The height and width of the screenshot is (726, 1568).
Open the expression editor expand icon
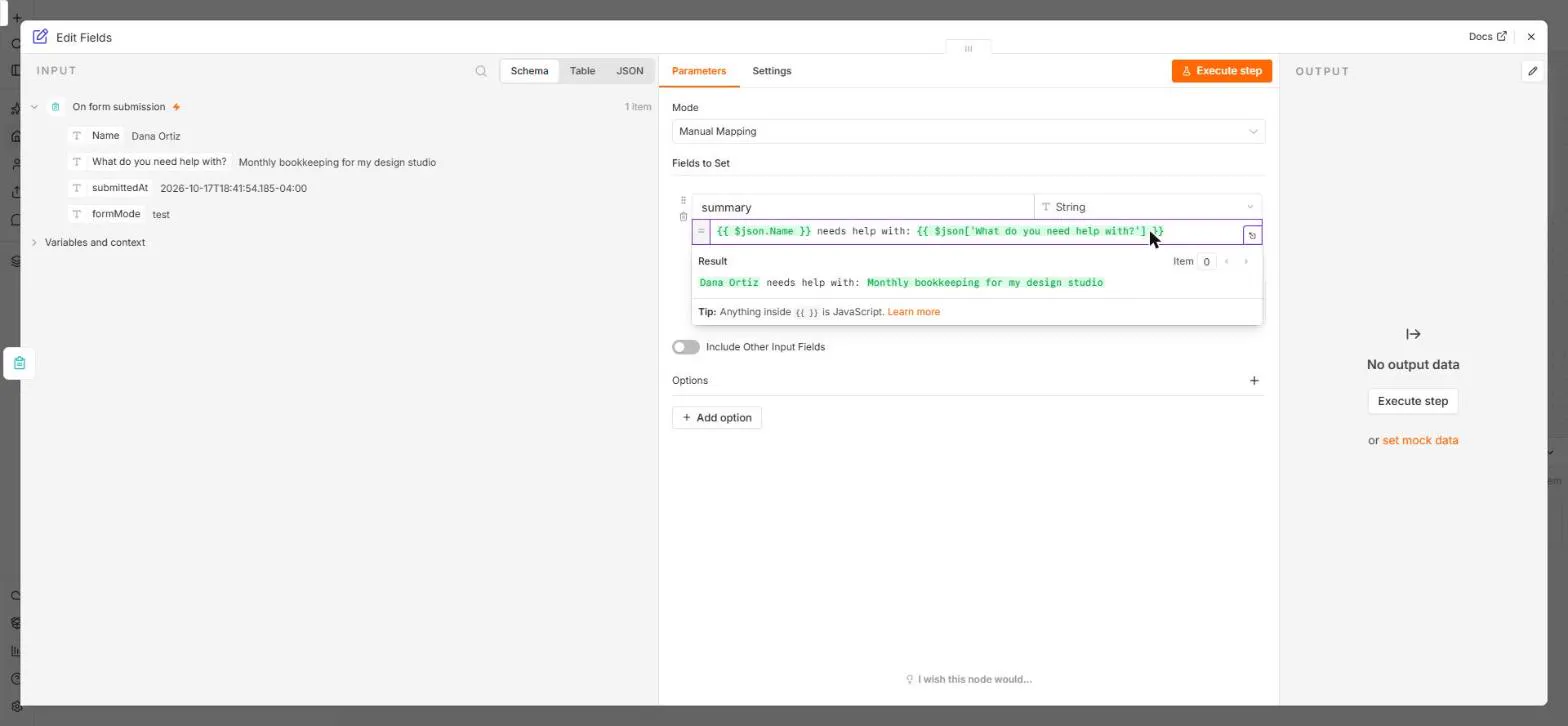1252,236
